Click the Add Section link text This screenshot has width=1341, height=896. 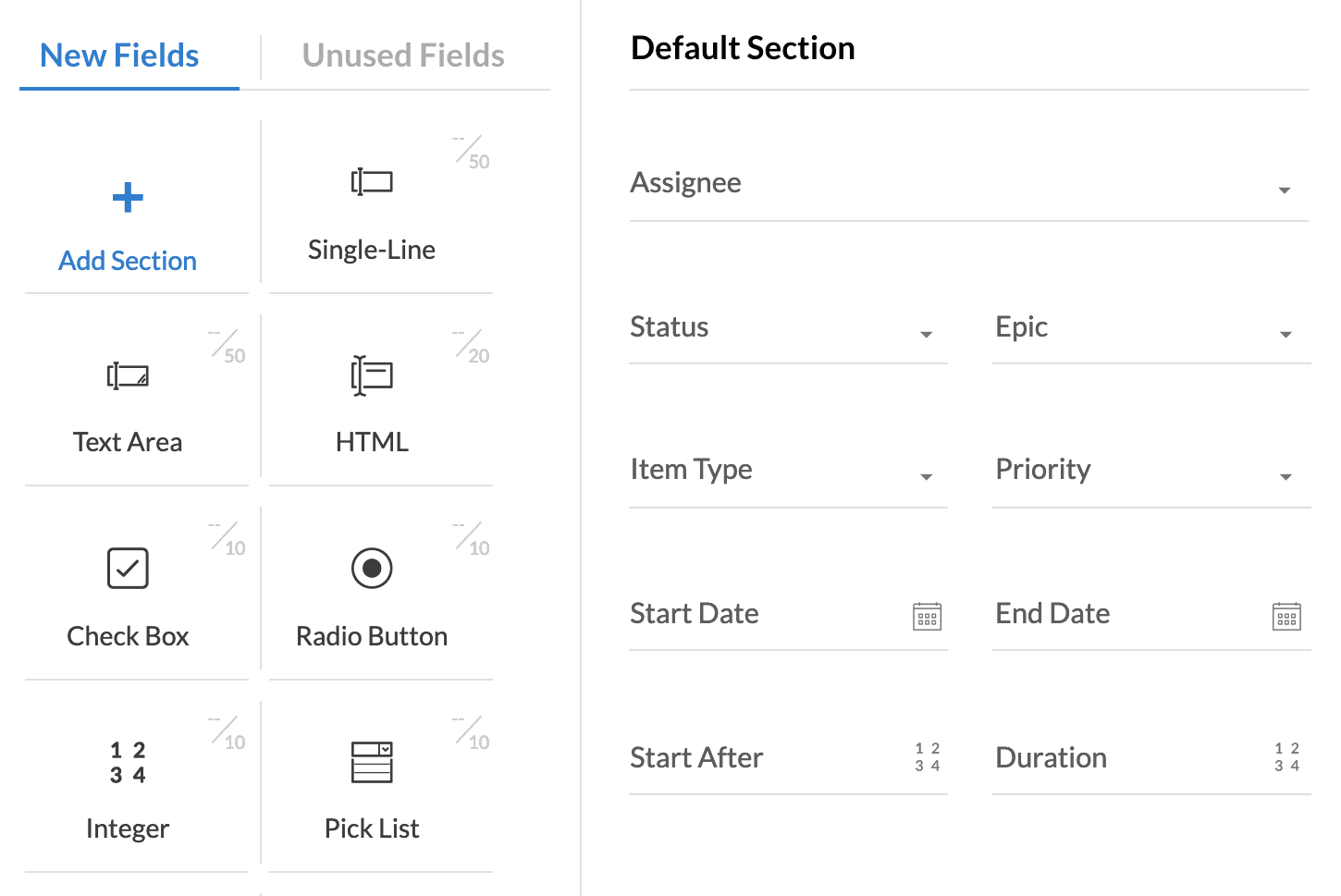pyautogui.click(x=128, y=261)
